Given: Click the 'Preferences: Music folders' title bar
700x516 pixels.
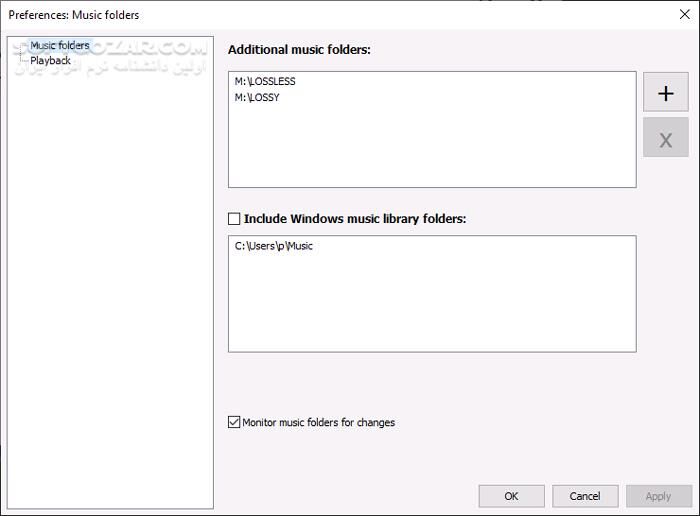Looking at the screenshot, I should [300, 14].
